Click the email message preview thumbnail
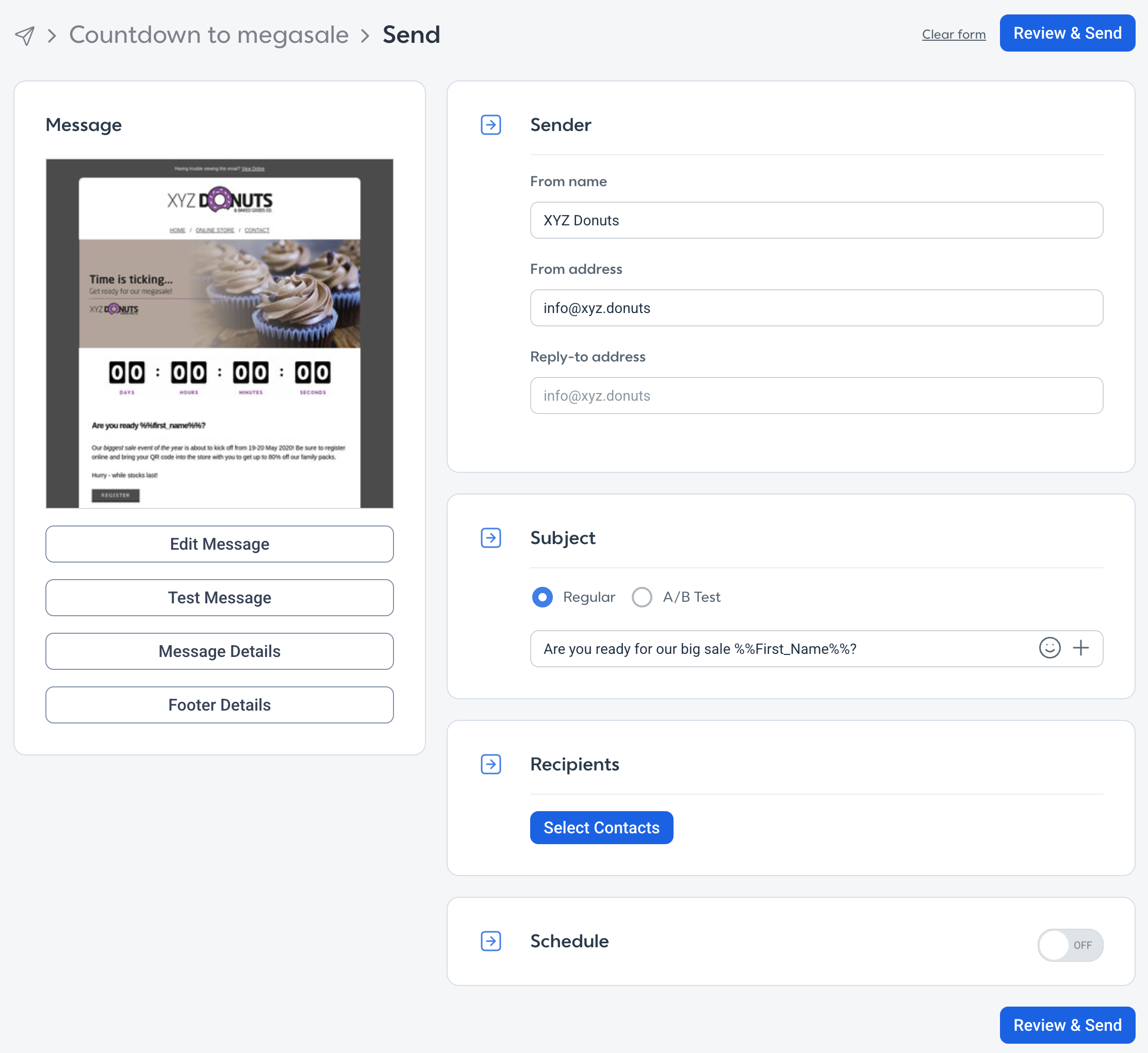The image size is (1148, 1053). coord(219,333)
